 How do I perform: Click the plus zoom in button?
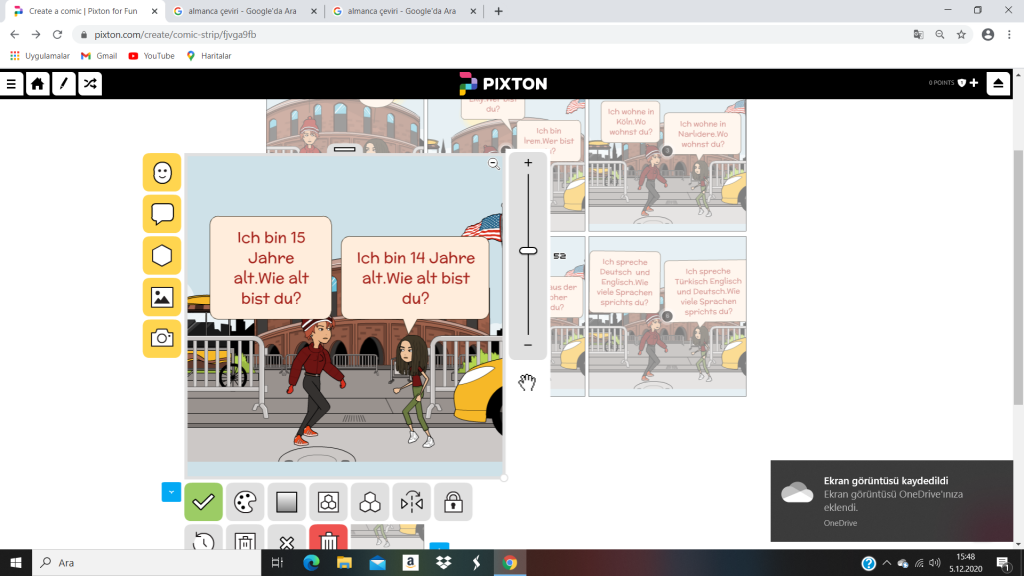click(528, 163)
